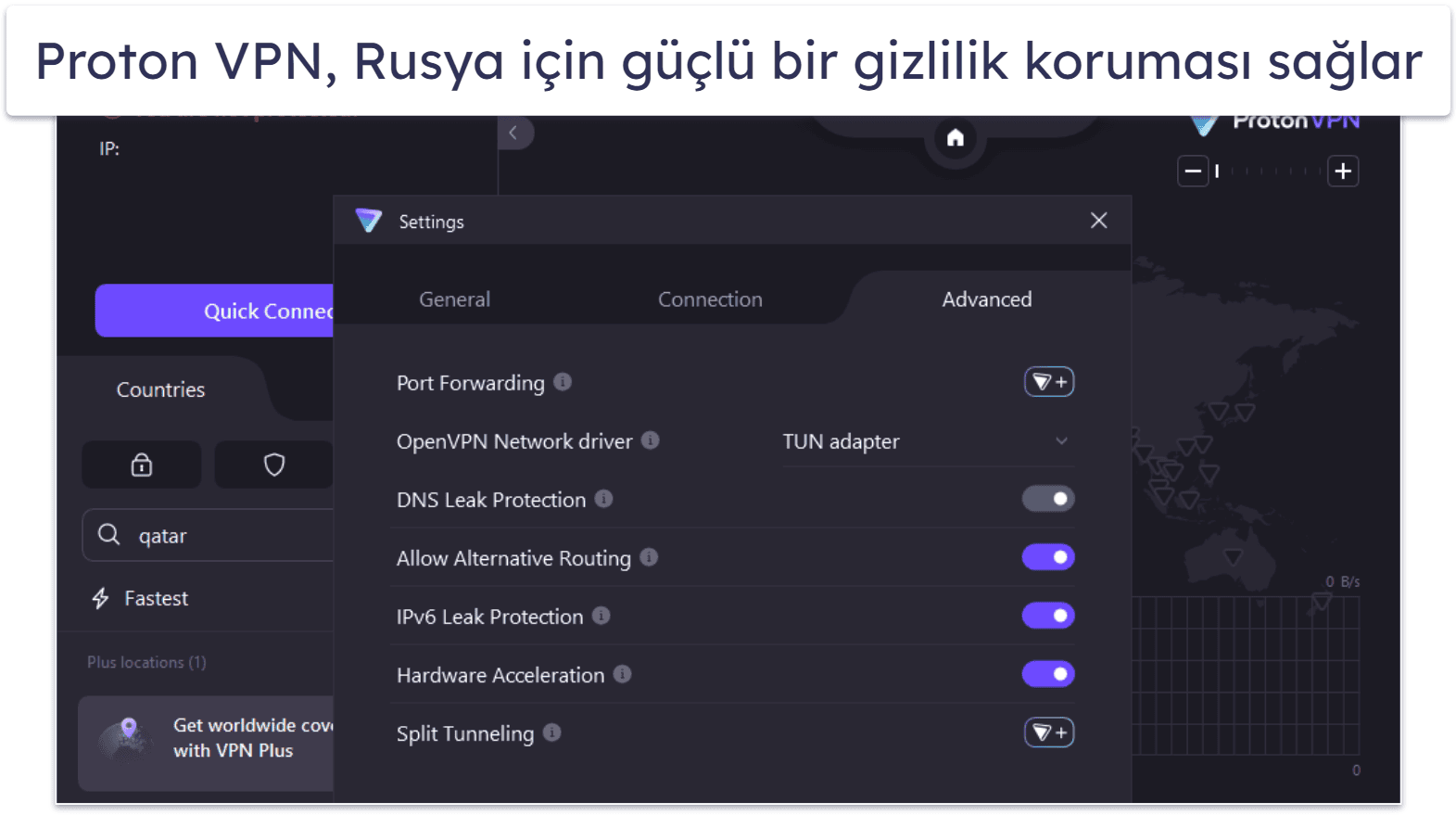Image resolution: width=1456 pixels, height=815 pixels.
Task: Toggle Allow Alternative Routing switch
Action: click(x=1048, y=557)
